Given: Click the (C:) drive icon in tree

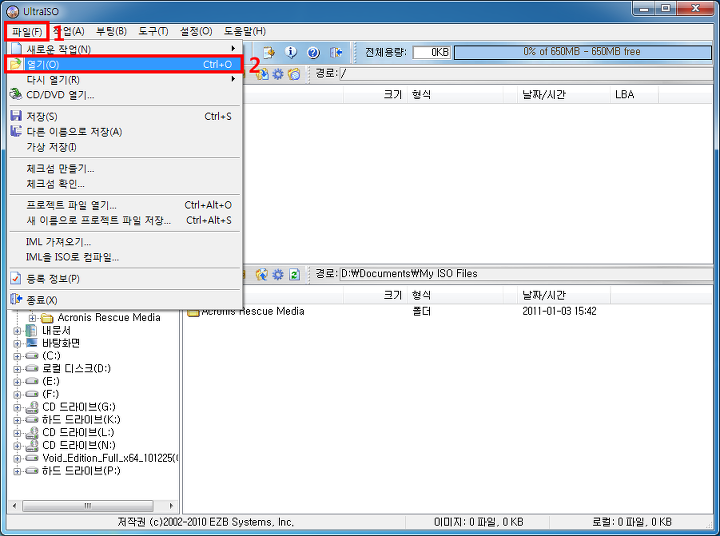Looking at the screenshot, I should [31, 355].
